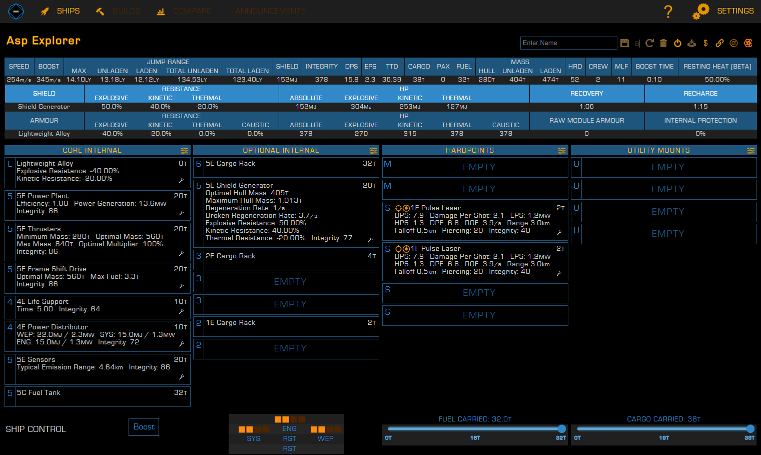Select the 2E Cargo Rack slot
The image size is (761, 455).
pos(286,260)
